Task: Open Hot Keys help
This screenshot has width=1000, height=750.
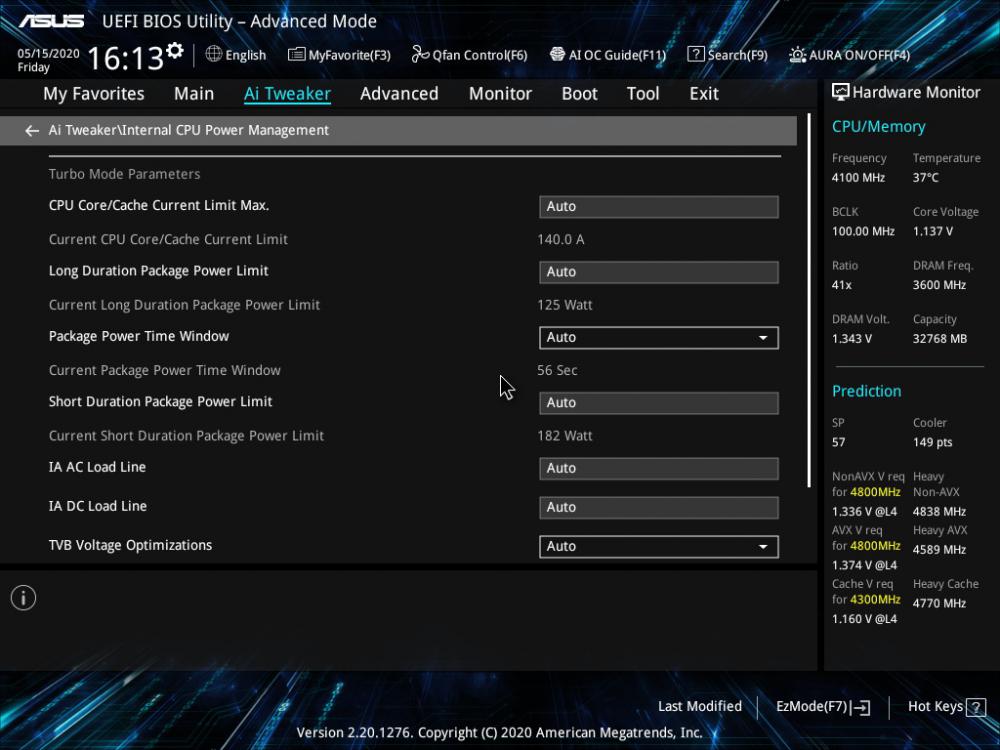Action: click(x=946, y=707)
